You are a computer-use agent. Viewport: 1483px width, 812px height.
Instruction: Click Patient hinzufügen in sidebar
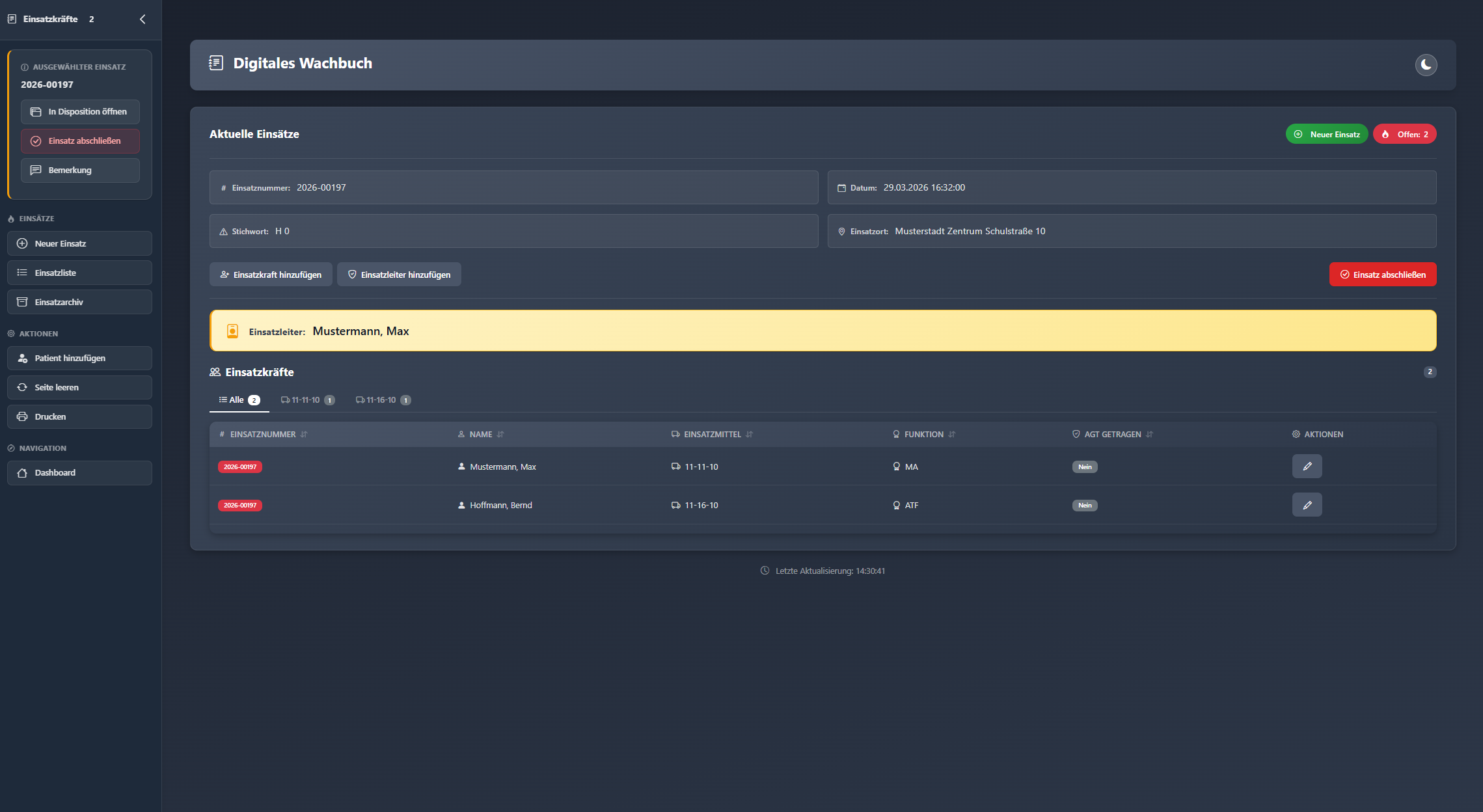(79, 359)
